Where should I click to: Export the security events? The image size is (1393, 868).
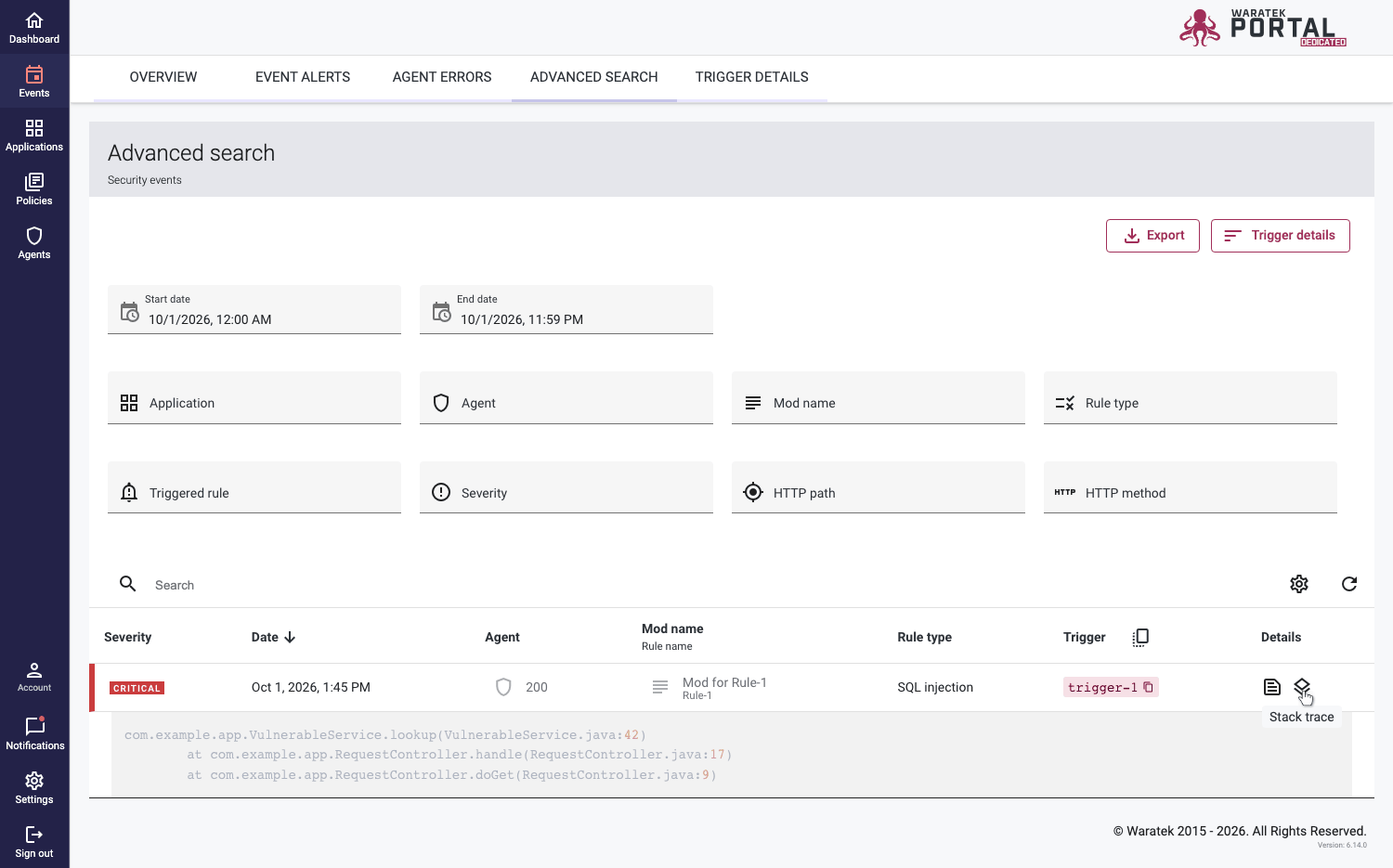click(1152, 236)
